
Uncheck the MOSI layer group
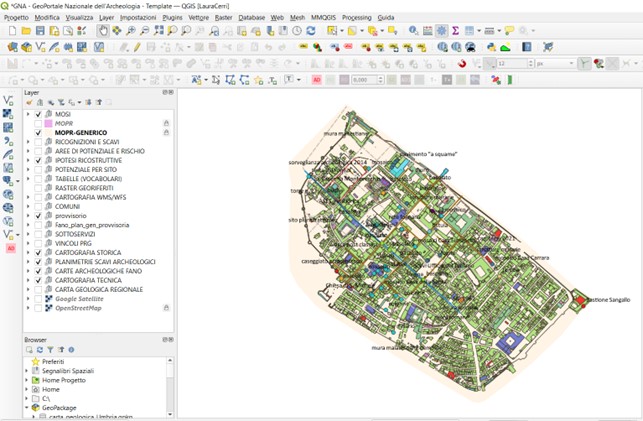coord(38,114)
